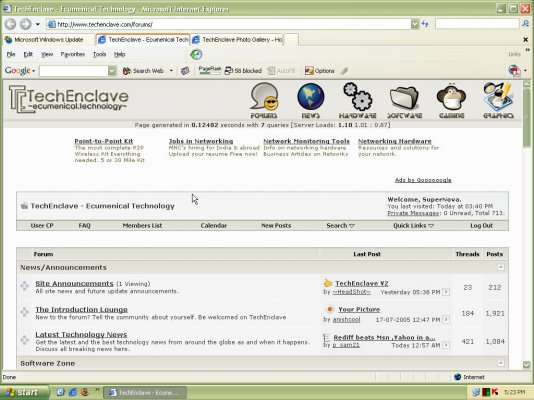Open the address bar dropdown
534x400 pixels.
click(414, 24)
